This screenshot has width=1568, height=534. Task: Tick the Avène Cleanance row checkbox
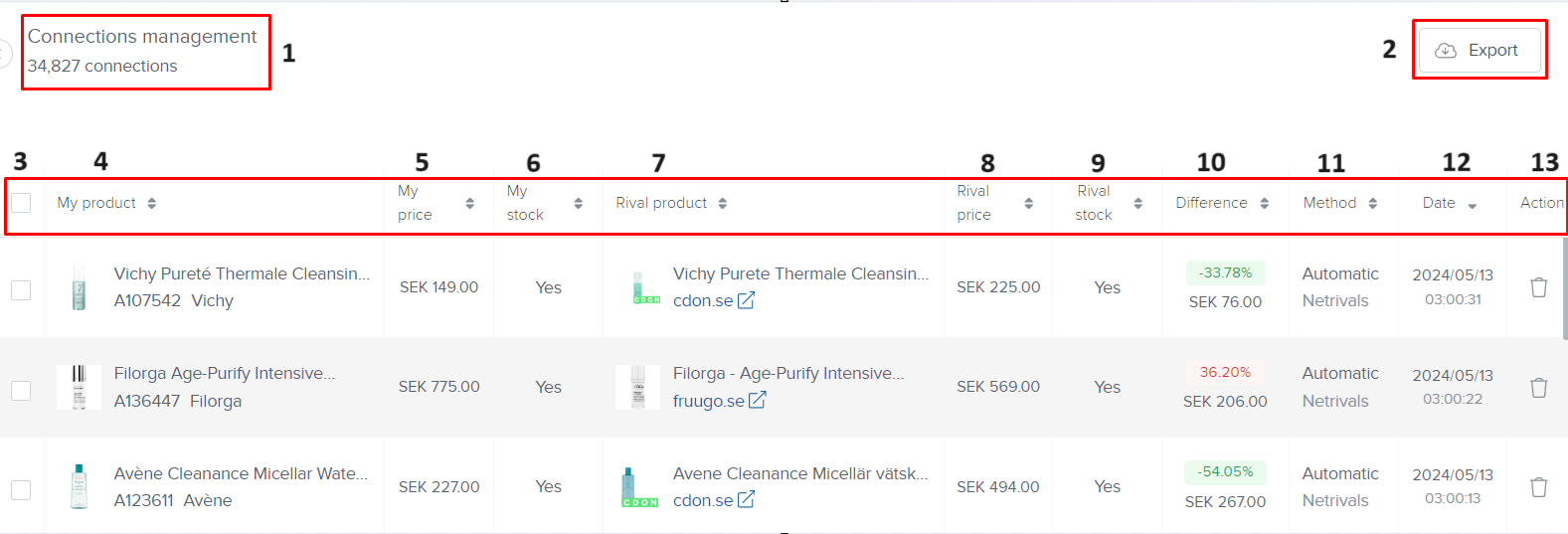tap(21, 489)
